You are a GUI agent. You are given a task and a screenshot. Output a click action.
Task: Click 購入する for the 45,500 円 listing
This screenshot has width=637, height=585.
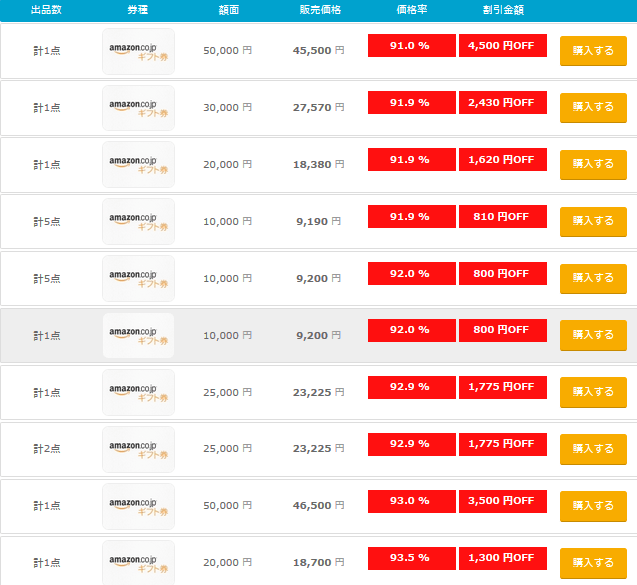593,51
